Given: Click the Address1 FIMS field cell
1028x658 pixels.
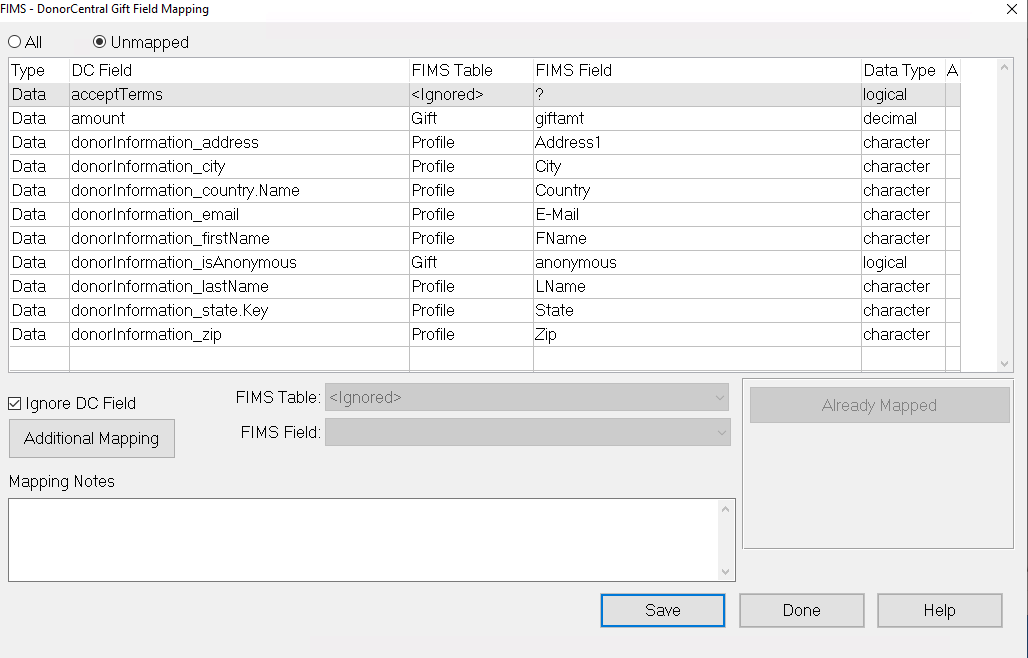Looking at the screenshot, I should (x=697, y=142).
